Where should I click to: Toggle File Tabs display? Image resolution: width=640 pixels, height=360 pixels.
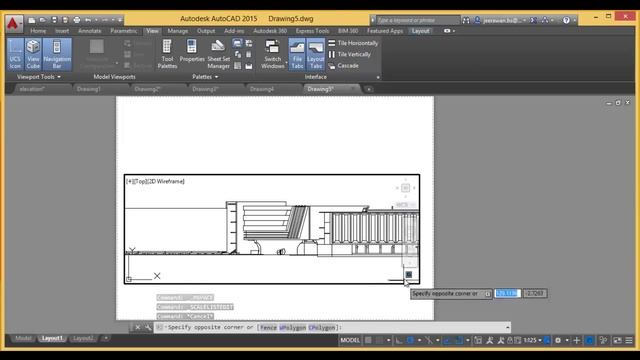297,54
